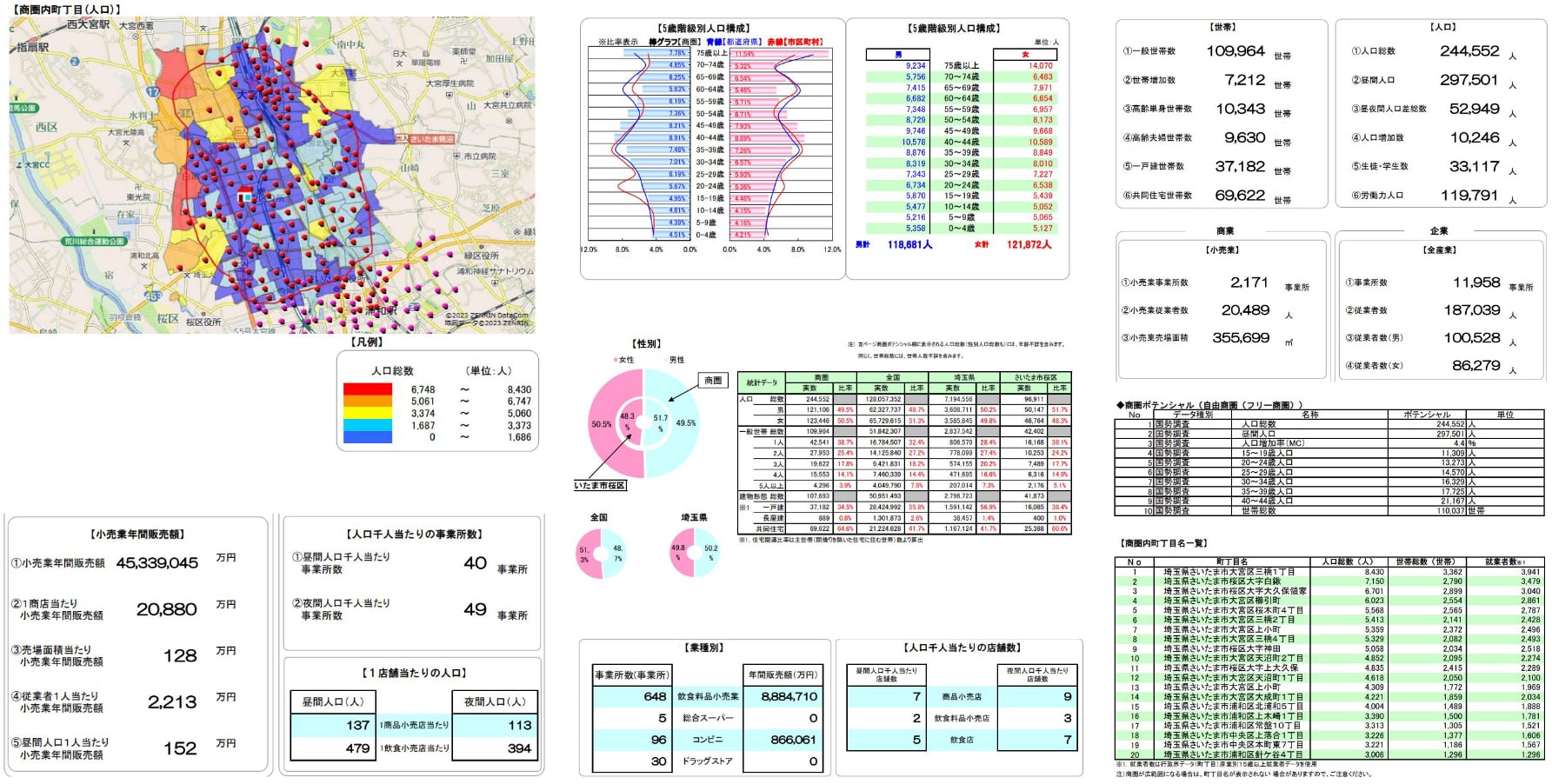Click the 埼玉県 gender donut chart
Viewport: 1552px width, 784px height.
[694, 554]
